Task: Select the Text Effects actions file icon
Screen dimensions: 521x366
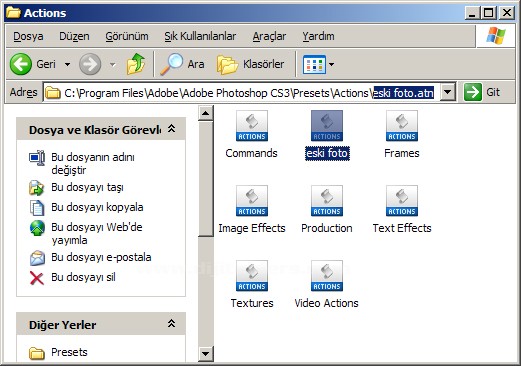Action: (402, 201)
